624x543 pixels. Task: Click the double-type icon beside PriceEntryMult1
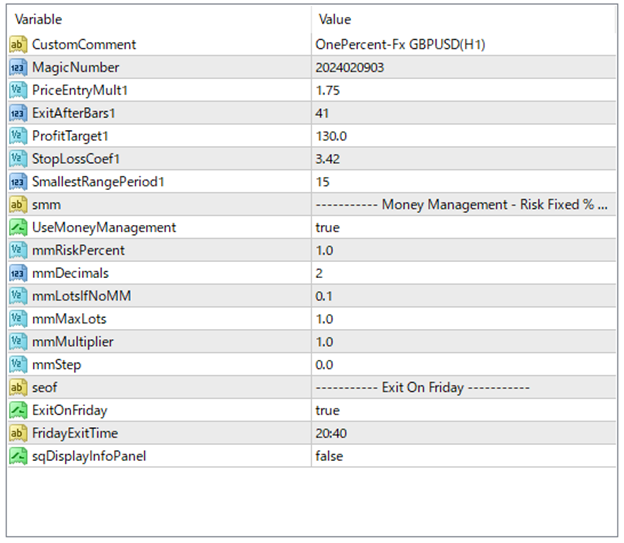click(x=17, y=90)
